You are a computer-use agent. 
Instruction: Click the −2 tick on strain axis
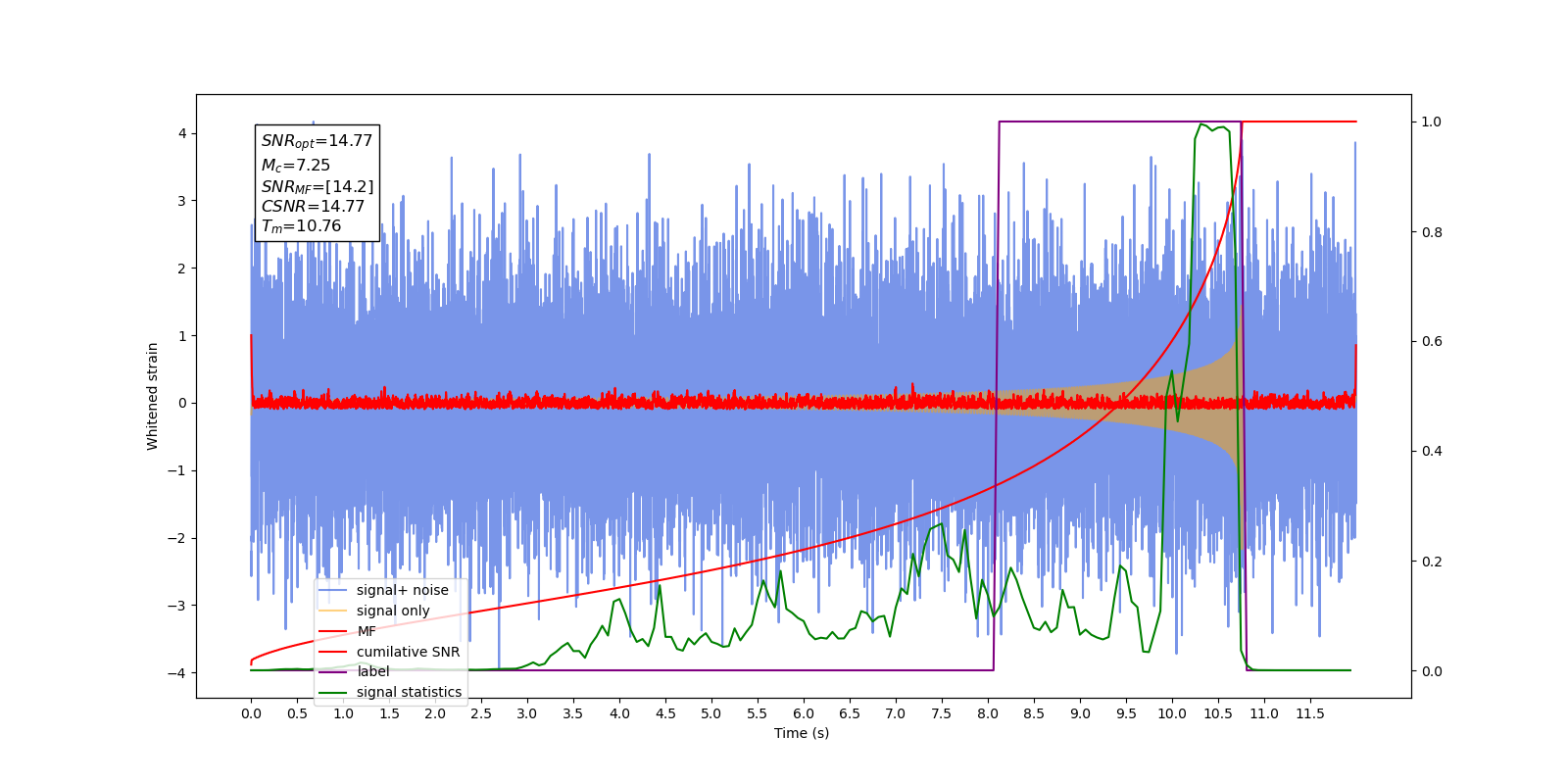point(178,538)
